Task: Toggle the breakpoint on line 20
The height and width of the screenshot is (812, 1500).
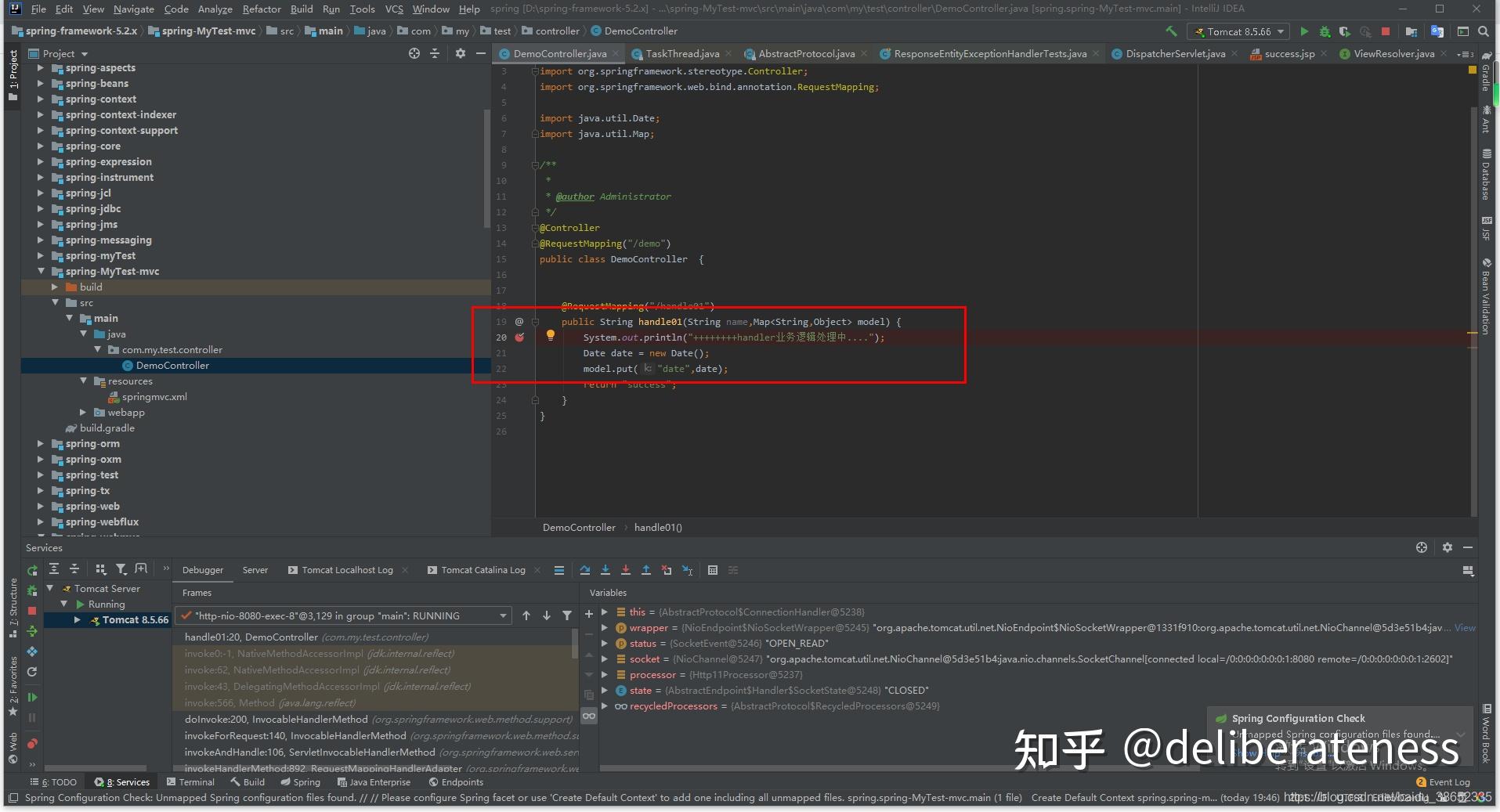Action: [x=519, y=337]
